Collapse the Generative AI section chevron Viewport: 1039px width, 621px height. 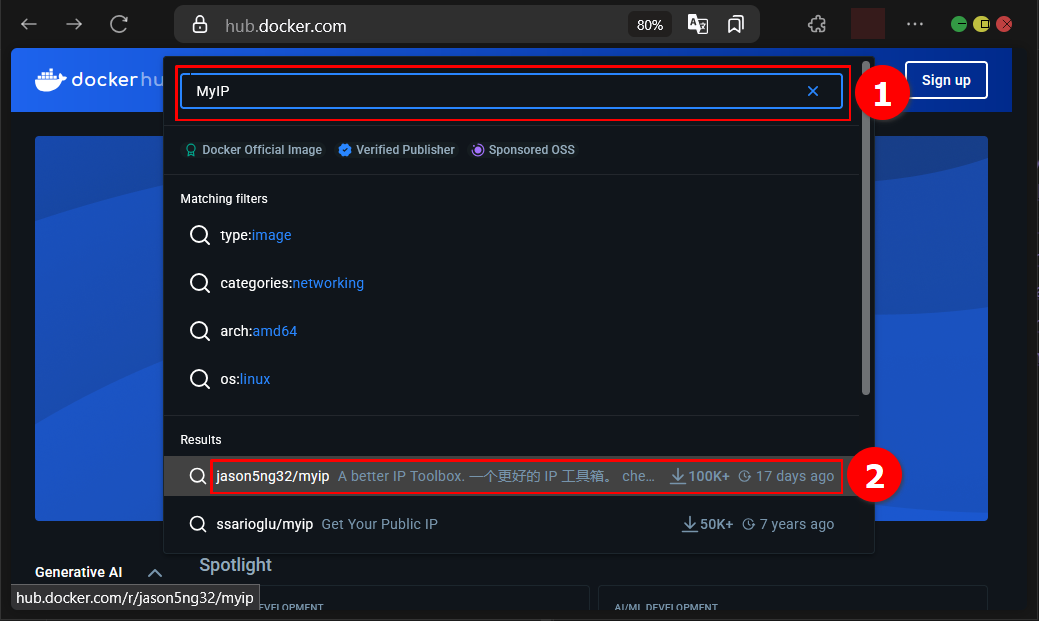point(155,573)
